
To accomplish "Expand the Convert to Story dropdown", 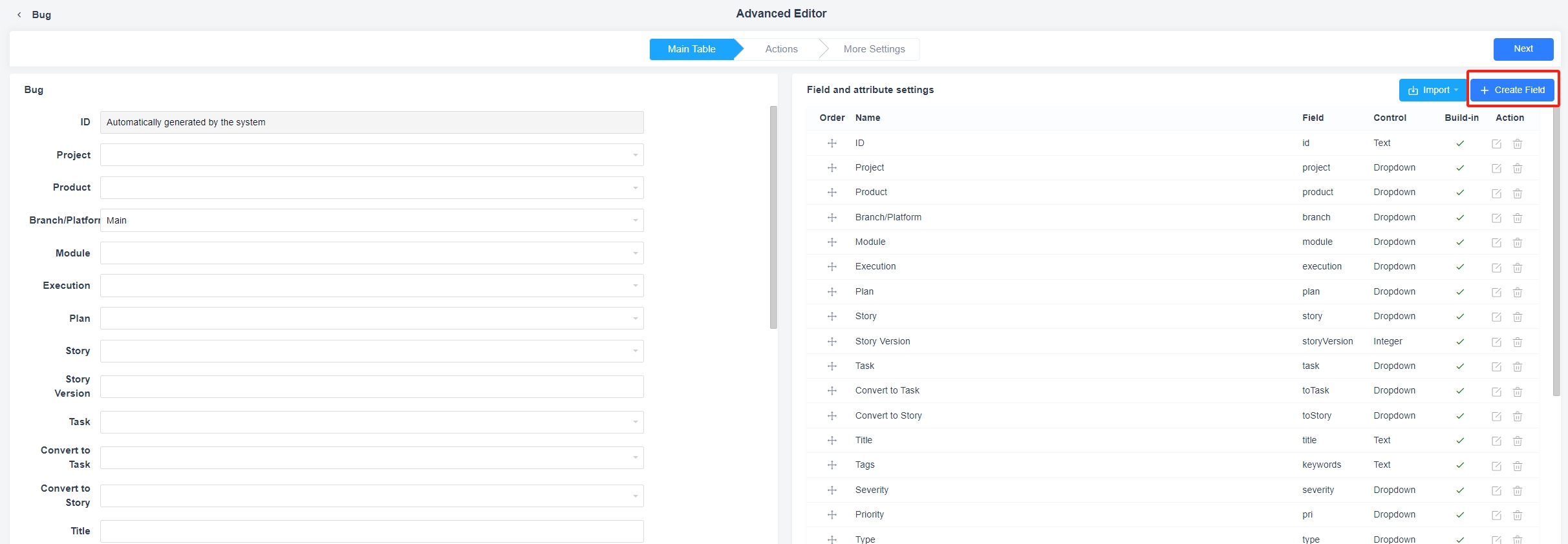I will click(372, 496).
